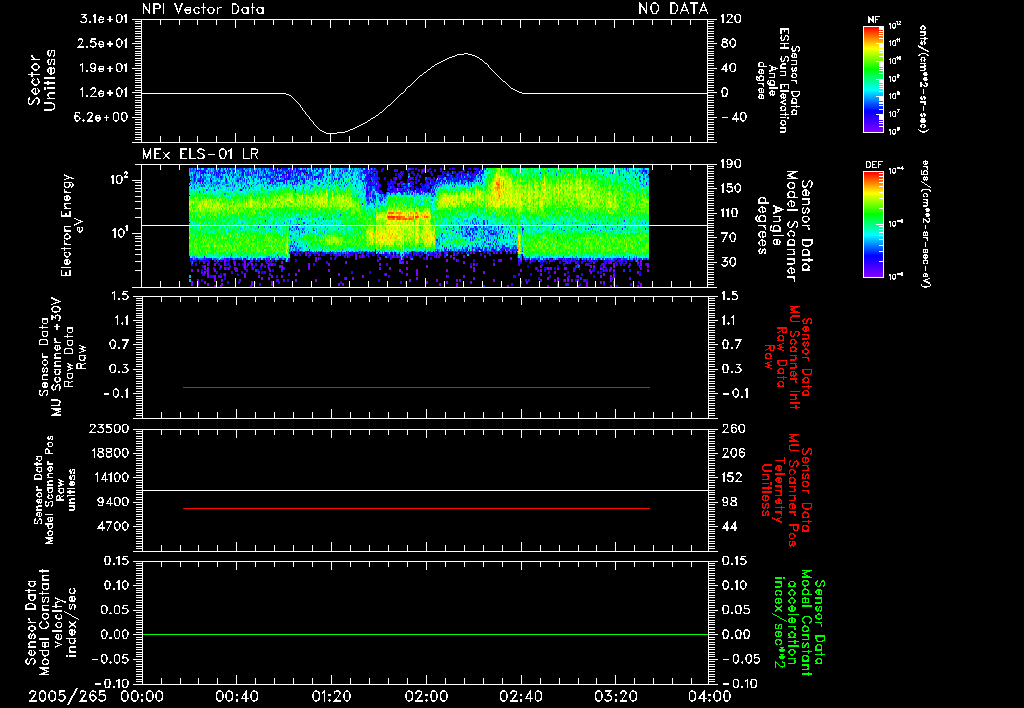The width and height of the screenshot is (1024, 708).
Task: Select the 'MEx ELS-01 LR' spectrogram title
Action: pos(200,155)
